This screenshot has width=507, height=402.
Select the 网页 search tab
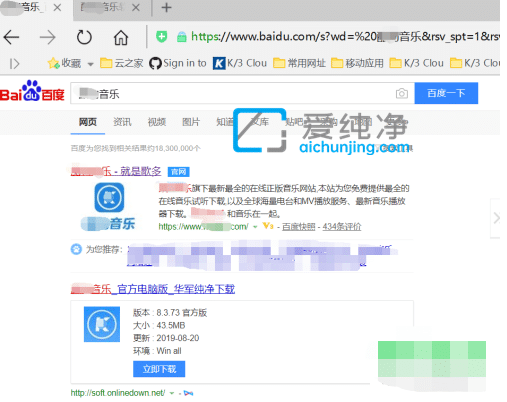click(x=88, y=122)
